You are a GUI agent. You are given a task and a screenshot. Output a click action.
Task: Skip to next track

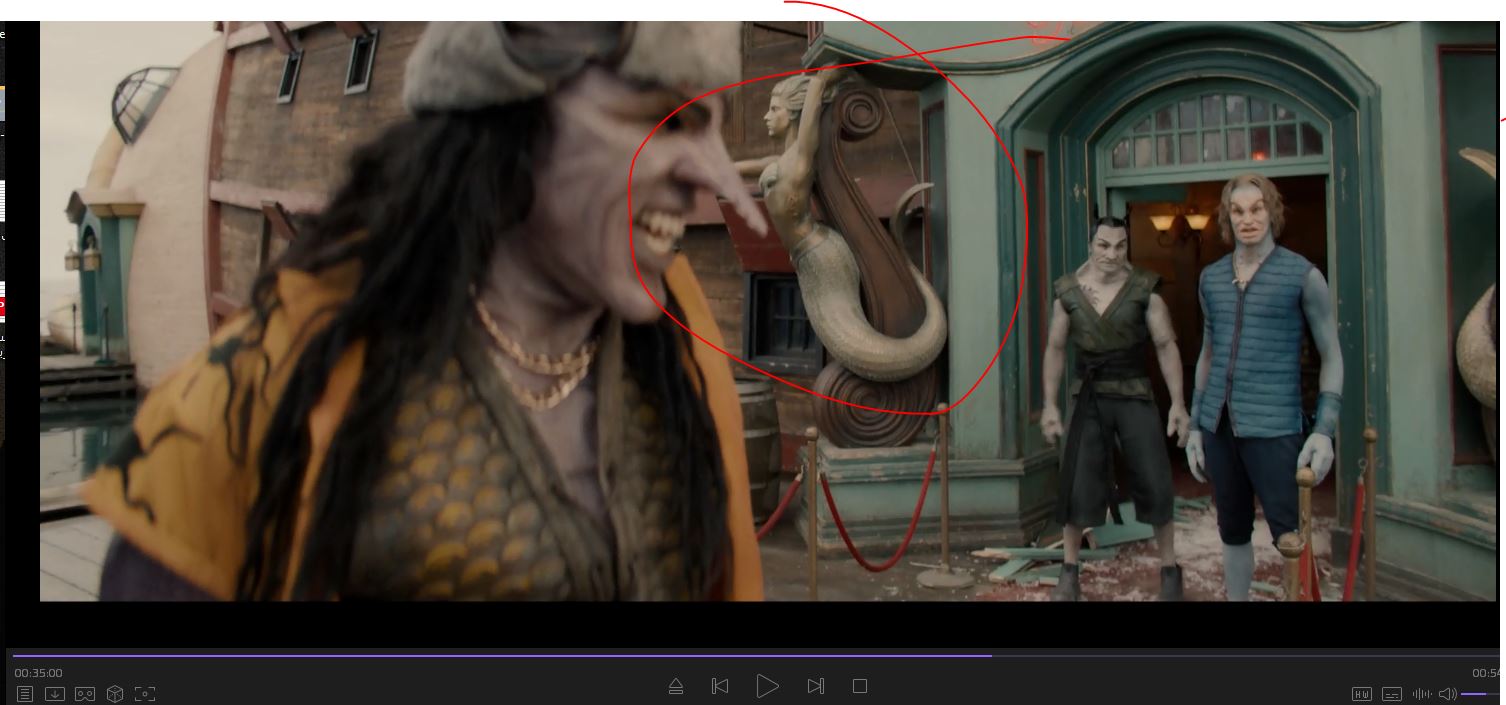[815, 686]
